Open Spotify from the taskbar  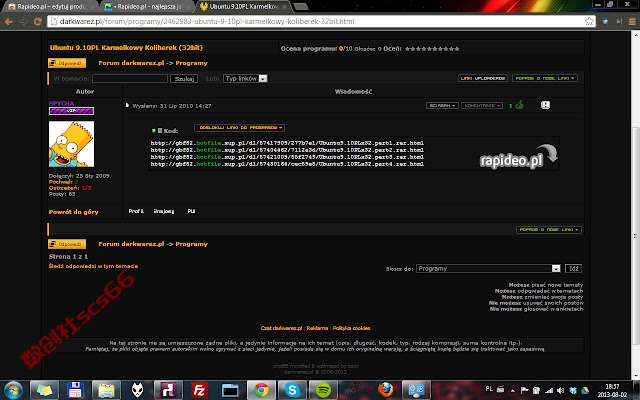pos(323,390)
